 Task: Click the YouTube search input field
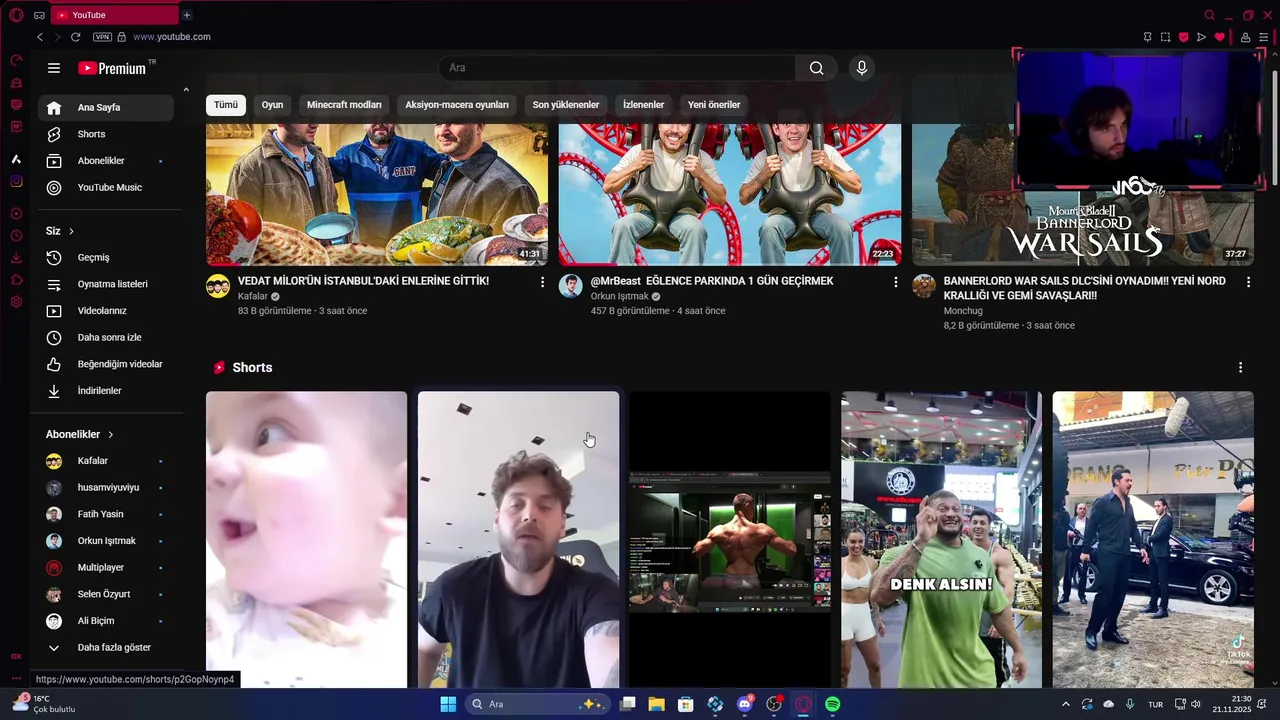[617, 68]
